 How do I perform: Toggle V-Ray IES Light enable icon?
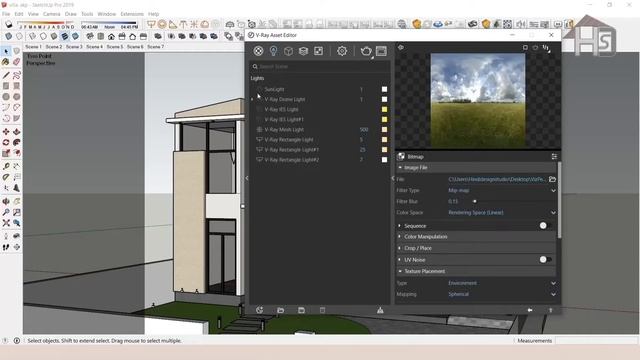click(x=259, y=109)
